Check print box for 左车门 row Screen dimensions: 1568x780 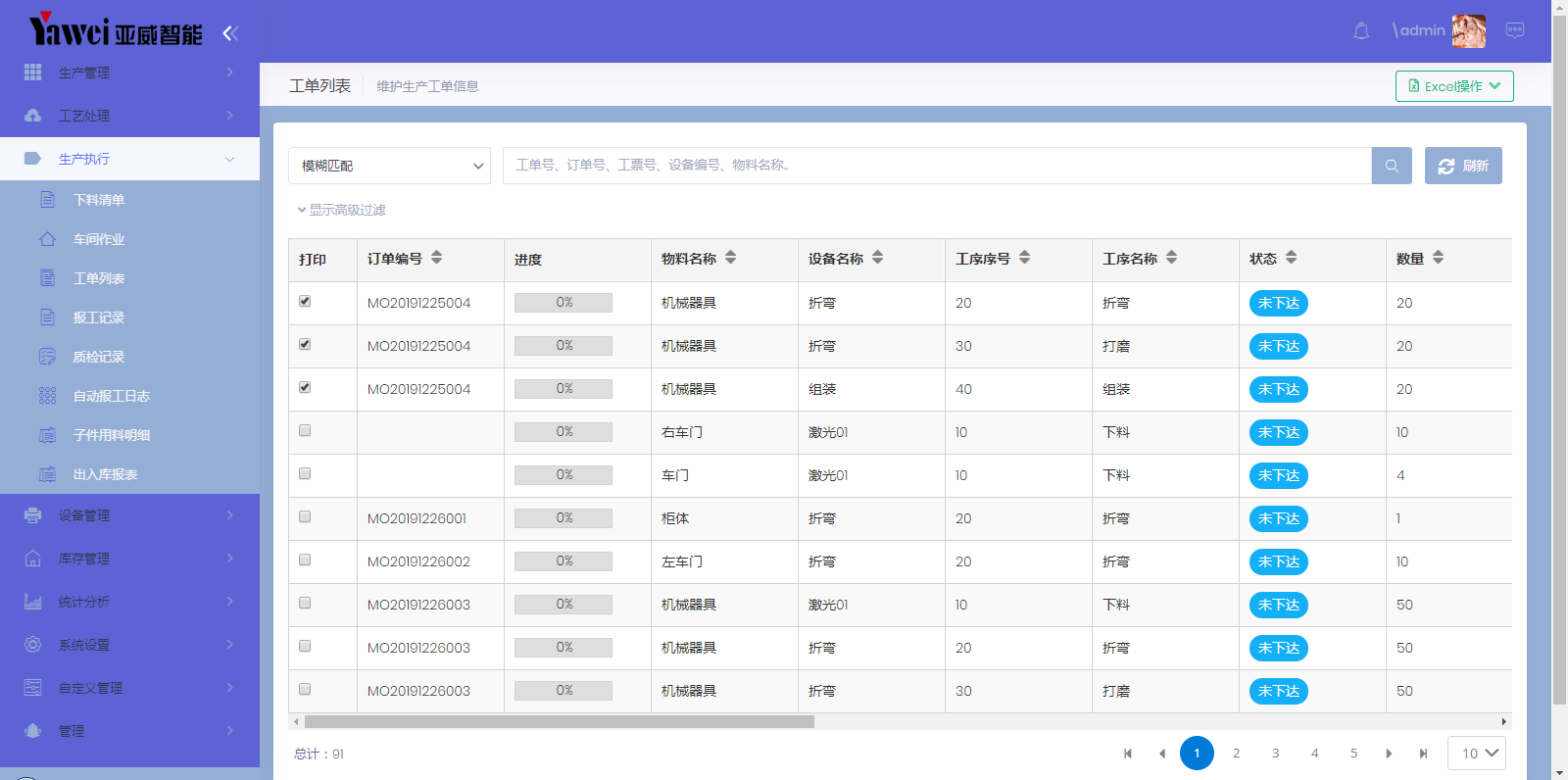pos(305,560)
